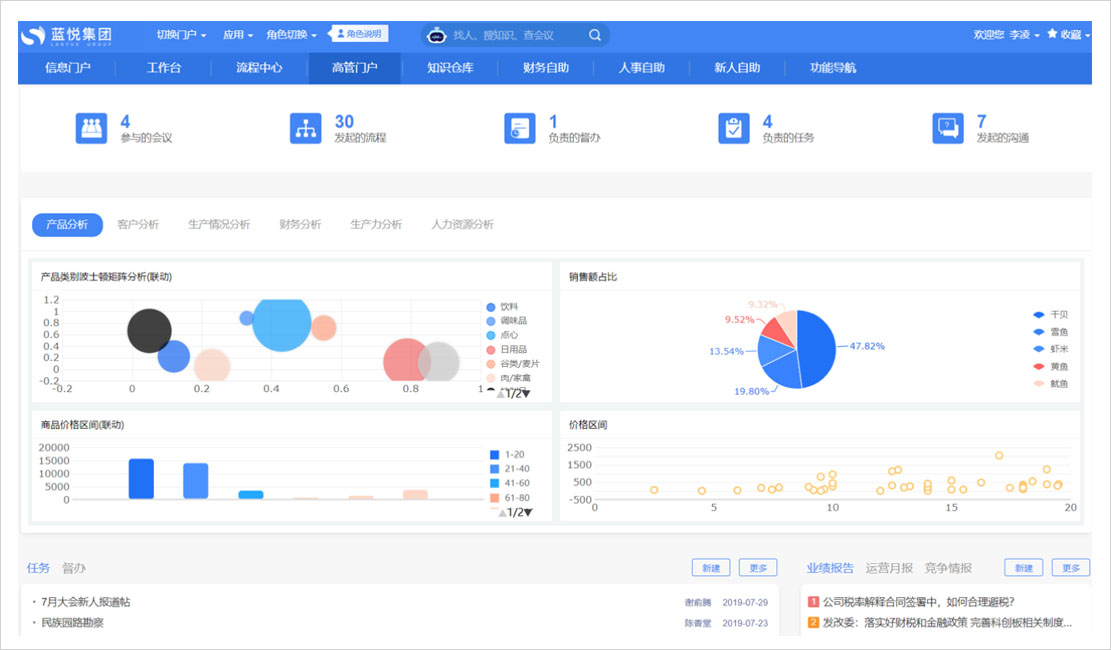Switch to the 客户分析 tab
1111x650 pixels.
click(138, 225)
